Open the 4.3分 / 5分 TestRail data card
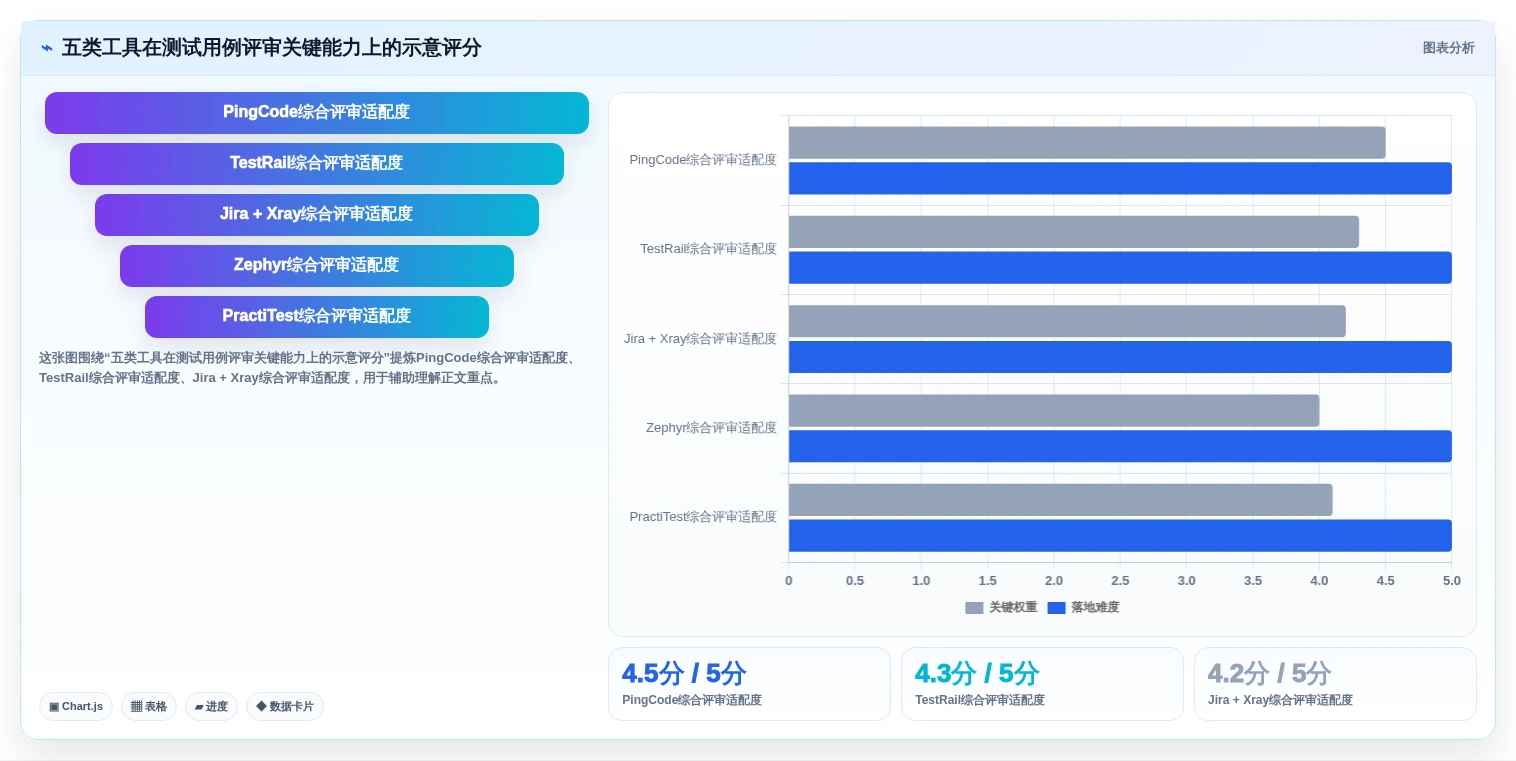Viewport: 1516px width, 761px height. point(1042,684)
